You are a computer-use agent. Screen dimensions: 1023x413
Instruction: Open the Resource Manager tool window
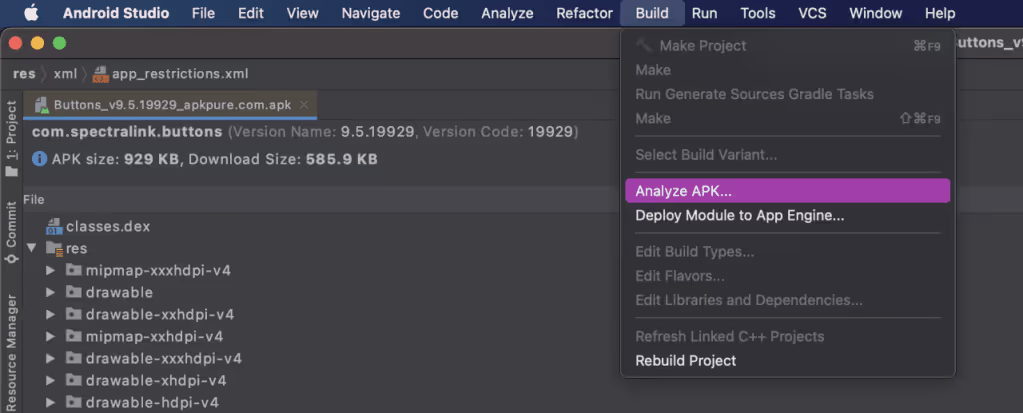click(x=12, y=352)
